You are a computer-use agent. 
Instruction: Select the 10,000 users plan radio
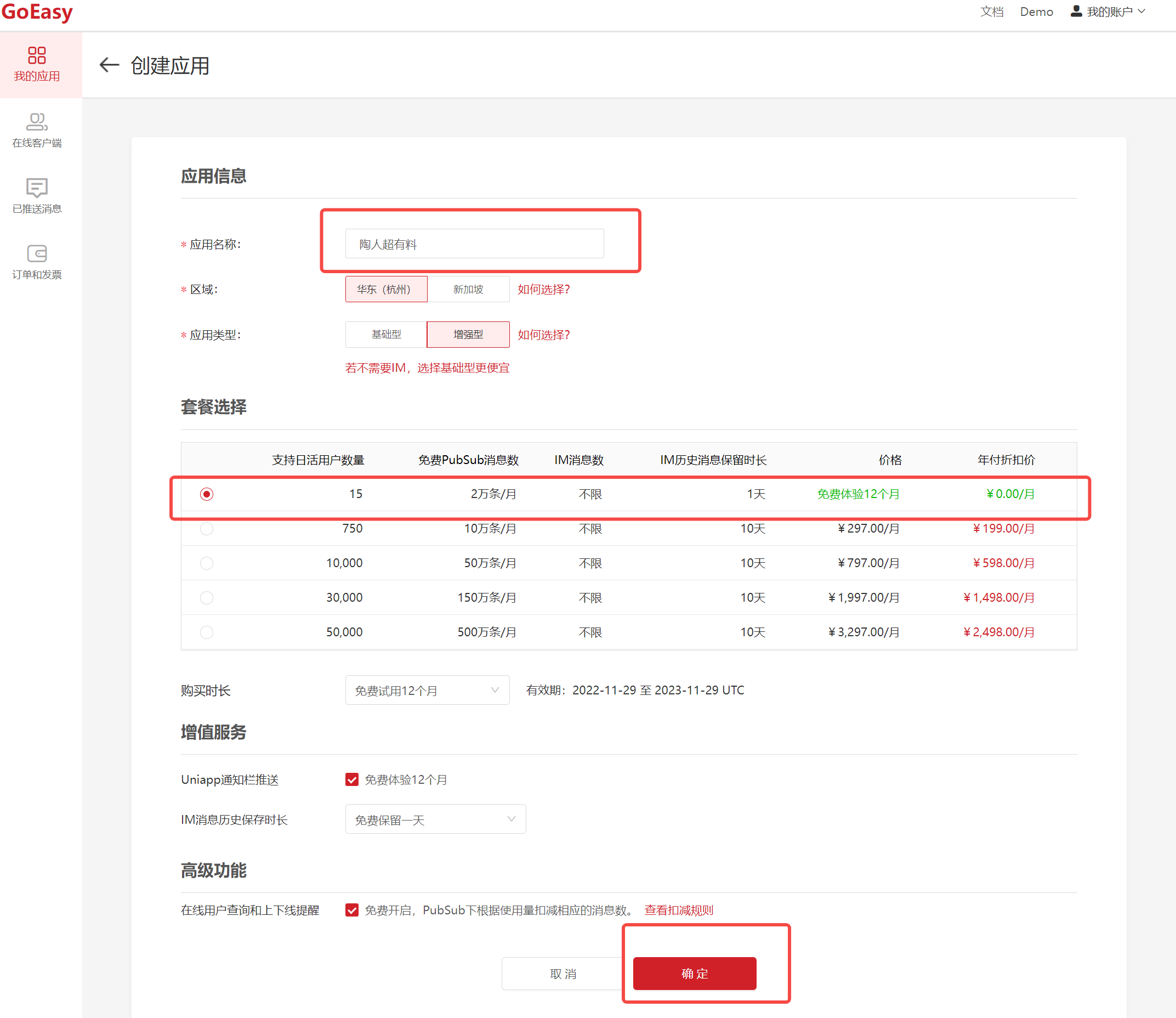point(207,563)
